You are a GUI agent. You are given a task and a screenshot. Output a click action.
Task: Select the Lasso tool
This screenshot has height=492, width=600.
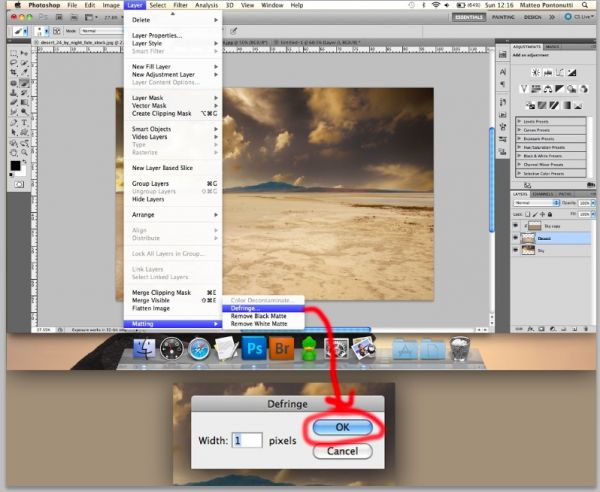[13, 62]
